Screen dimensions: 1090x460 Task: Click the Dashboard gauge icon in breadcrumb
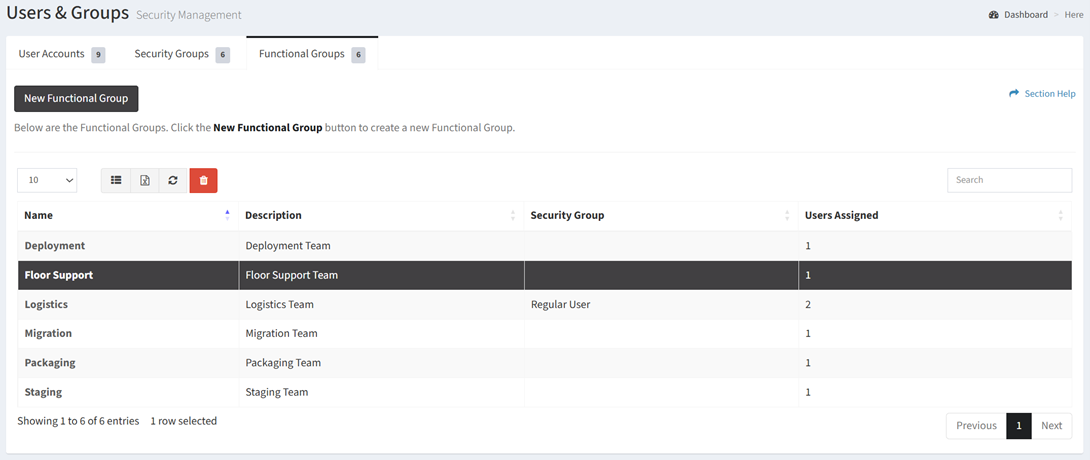(993, 15)
